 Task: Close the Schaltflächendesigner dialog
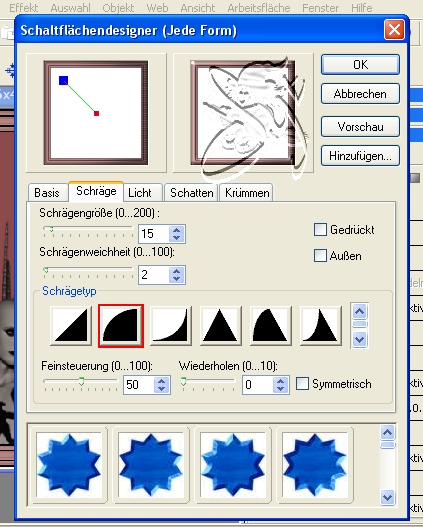(x=394, y=30)
